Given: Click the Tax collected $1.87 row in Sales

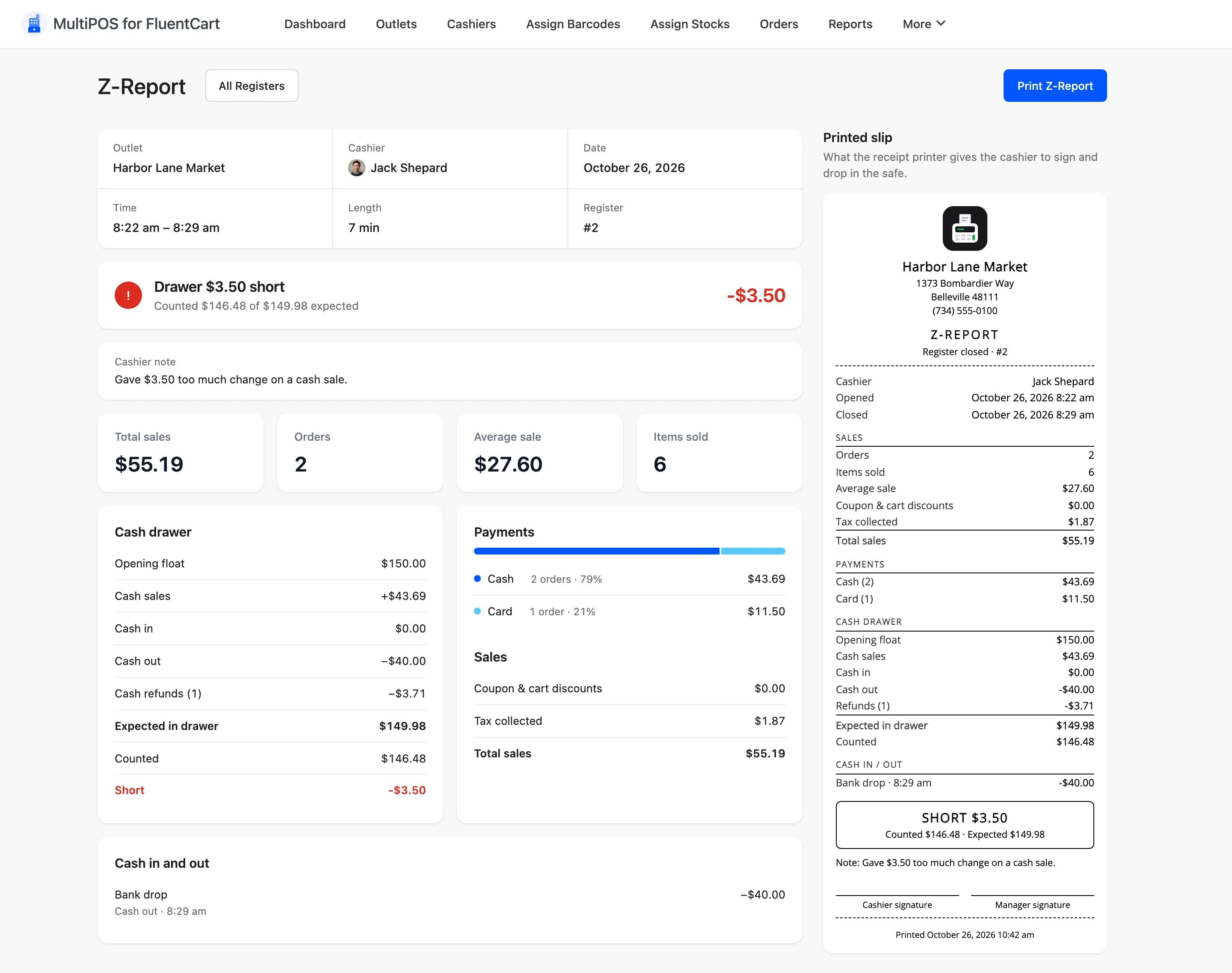Looking at the screenshot, I should 629,721.
